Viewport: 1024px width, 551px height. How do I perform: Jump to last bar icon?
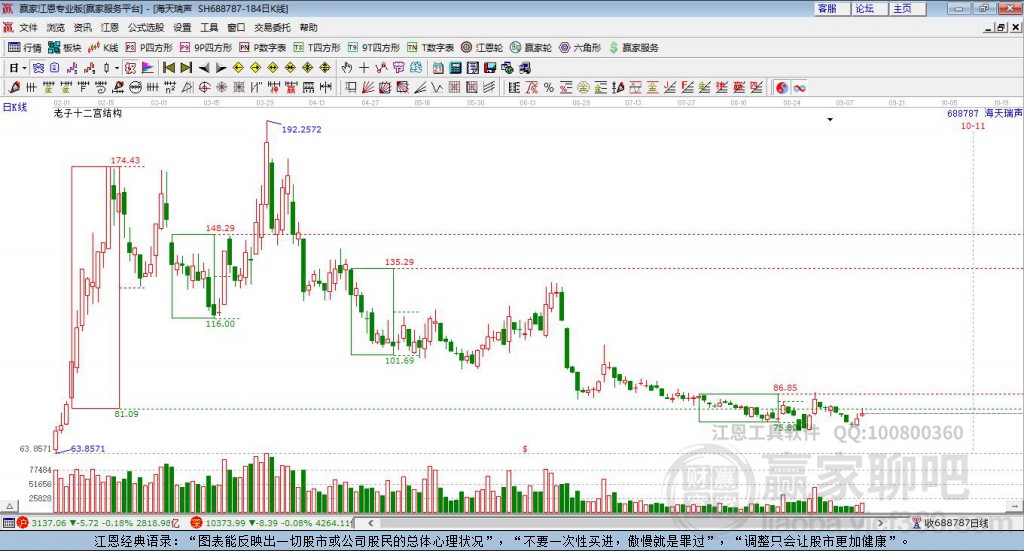[186, 68]
